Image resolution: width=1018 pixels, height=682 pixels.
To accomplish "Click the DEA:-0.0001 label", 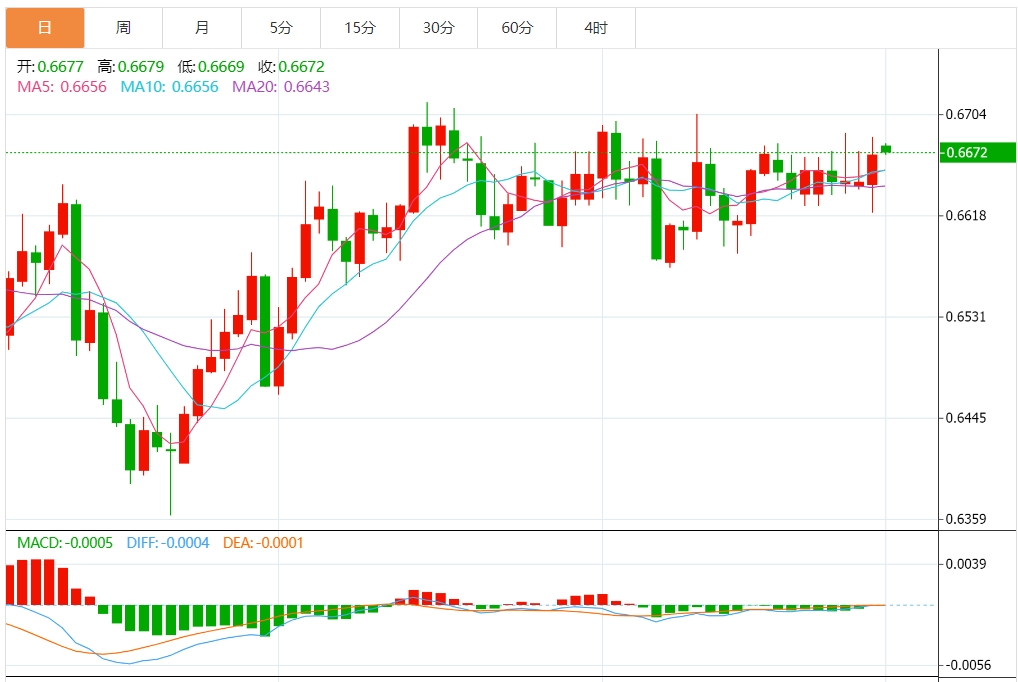I will [263, 543].
